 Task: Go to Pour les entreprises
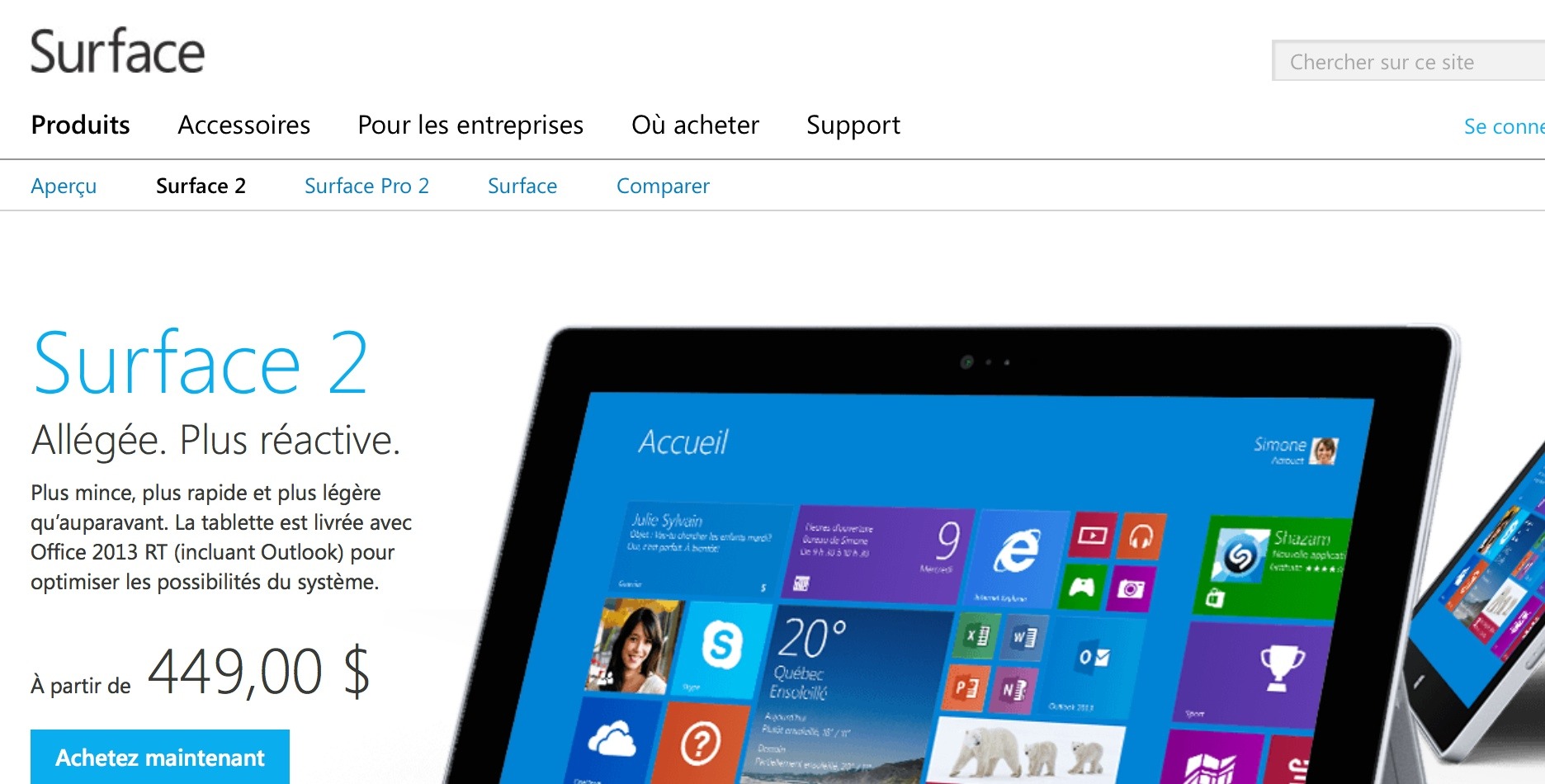(x=470, y=125)
